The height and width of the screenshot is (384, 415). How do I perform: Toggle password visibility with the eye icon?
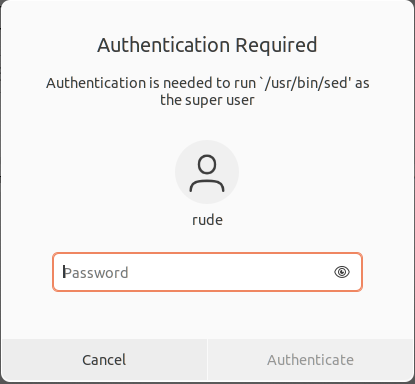pyautogui.click(x=342, y=272)
